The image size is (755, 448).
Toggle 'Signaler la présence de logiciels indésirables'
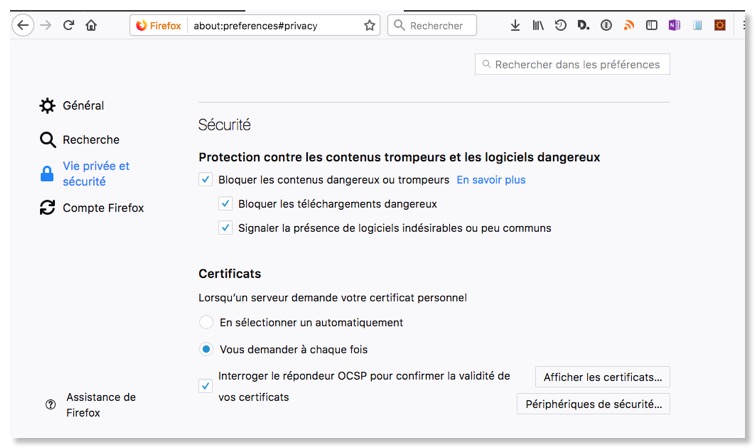tap(225, 228)
